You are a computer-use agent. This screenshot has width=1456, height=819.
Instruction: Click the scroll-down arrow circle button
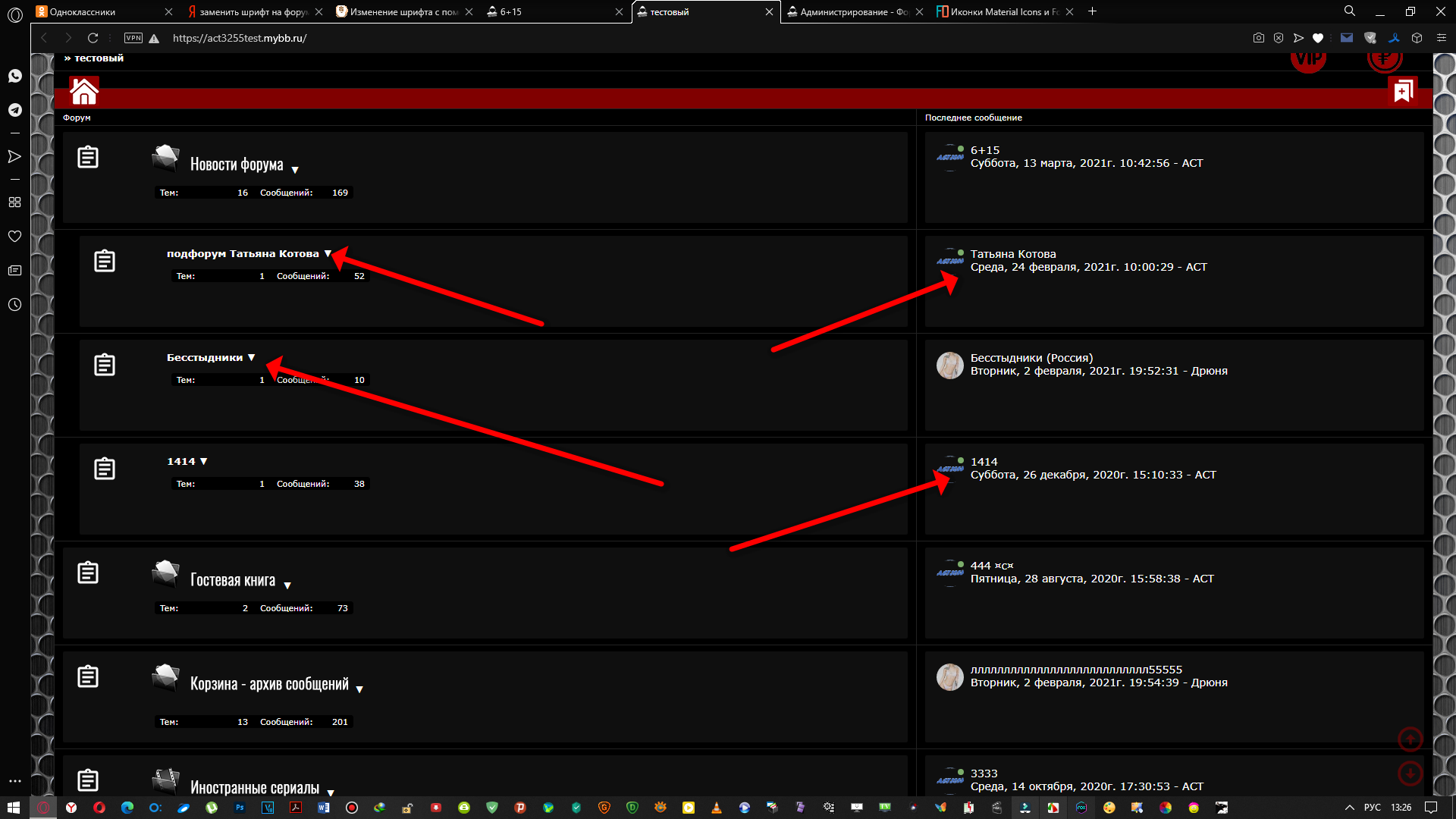click(1410, 773)
